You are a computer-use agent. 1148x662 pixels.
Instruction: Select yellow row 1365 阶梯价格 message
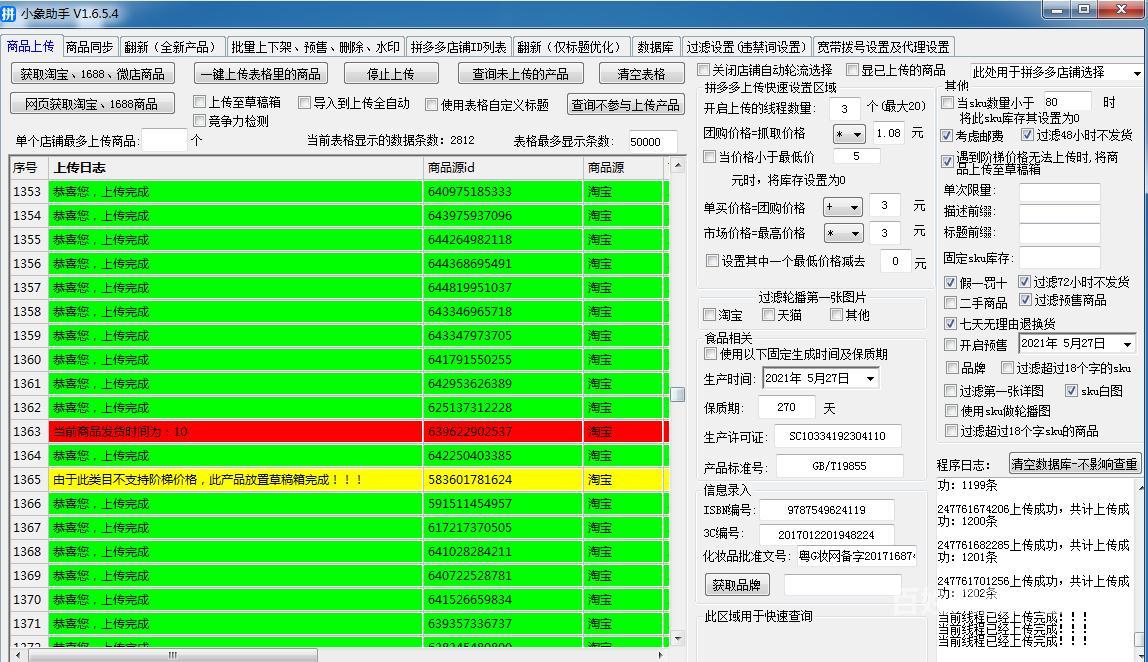(340, 480)
